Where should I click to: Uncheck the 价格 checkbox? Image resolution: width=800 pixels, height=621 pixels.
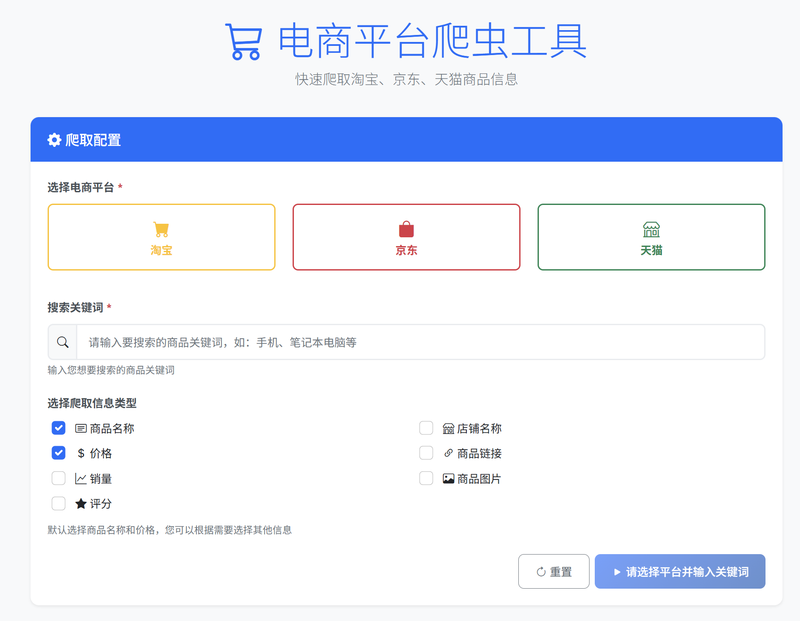(x=59, y=453)
